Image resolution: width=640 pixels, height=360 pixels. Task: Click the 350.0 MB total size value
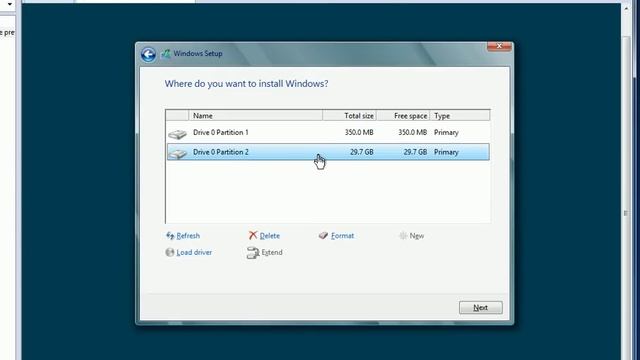(358, 133)
